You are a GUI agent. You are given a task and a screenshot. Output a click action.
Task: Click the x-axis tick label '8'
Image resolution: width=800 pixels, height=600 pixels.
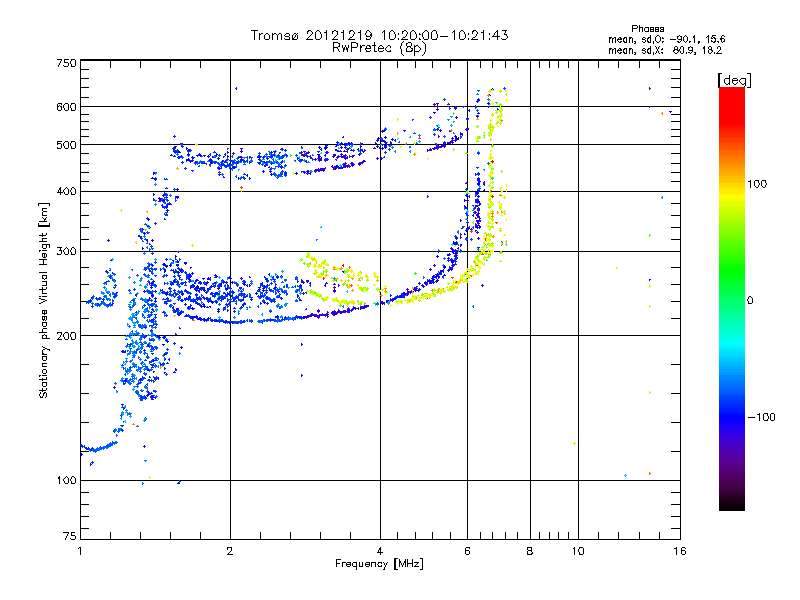530,551
